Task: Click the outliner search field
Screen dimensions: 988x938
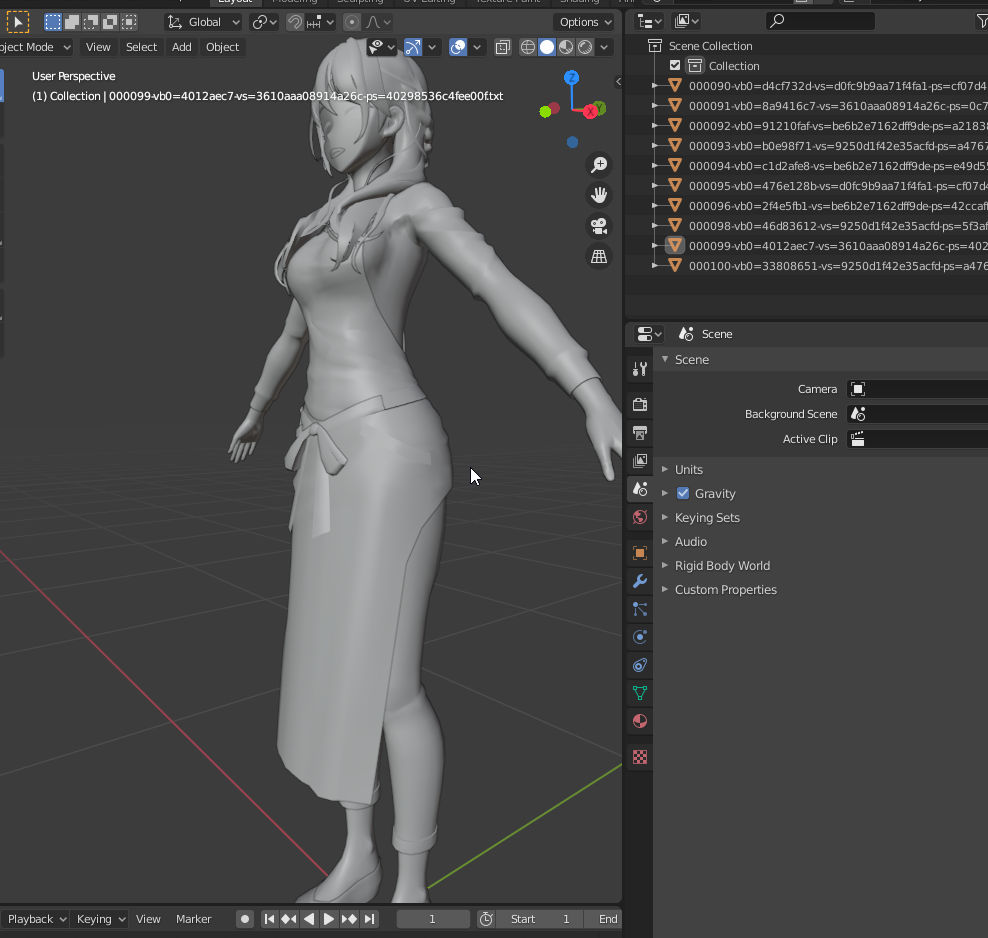Action: point(820,21)
